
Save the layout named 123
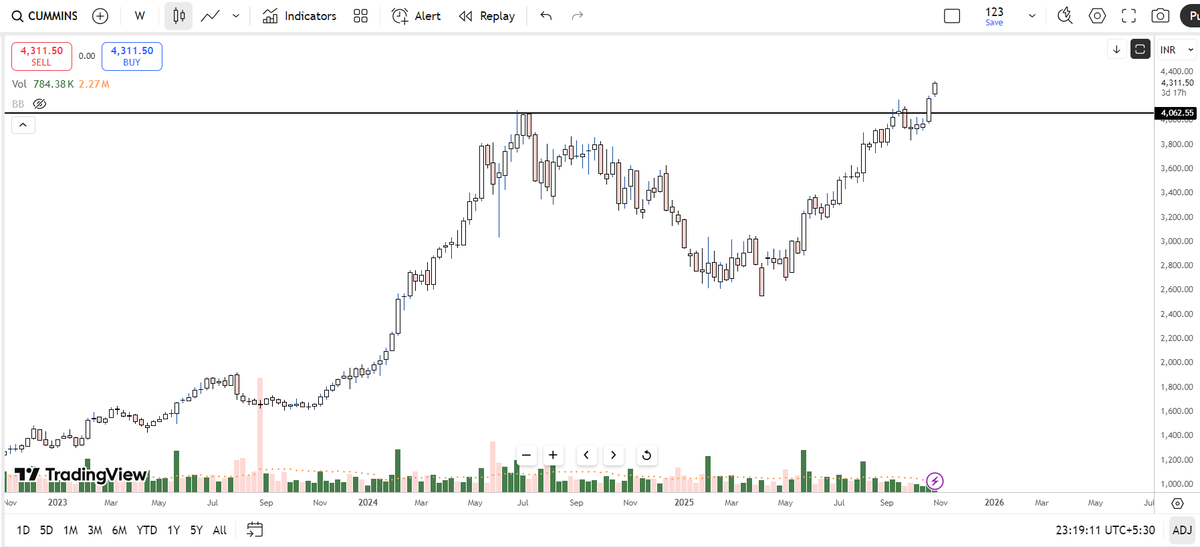(994, 16)
